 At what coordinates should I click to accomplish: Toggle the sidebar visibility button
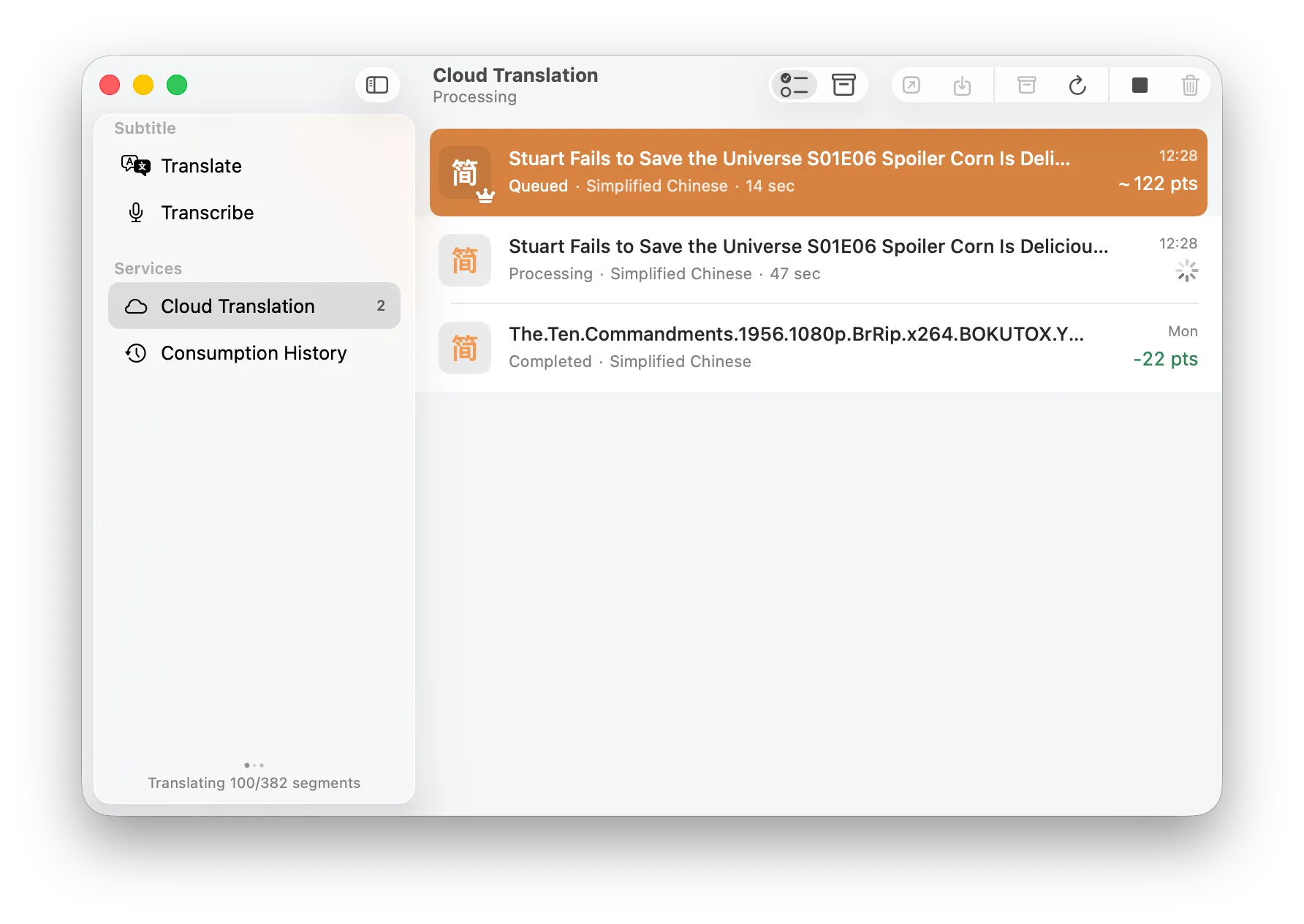[377, 86]
